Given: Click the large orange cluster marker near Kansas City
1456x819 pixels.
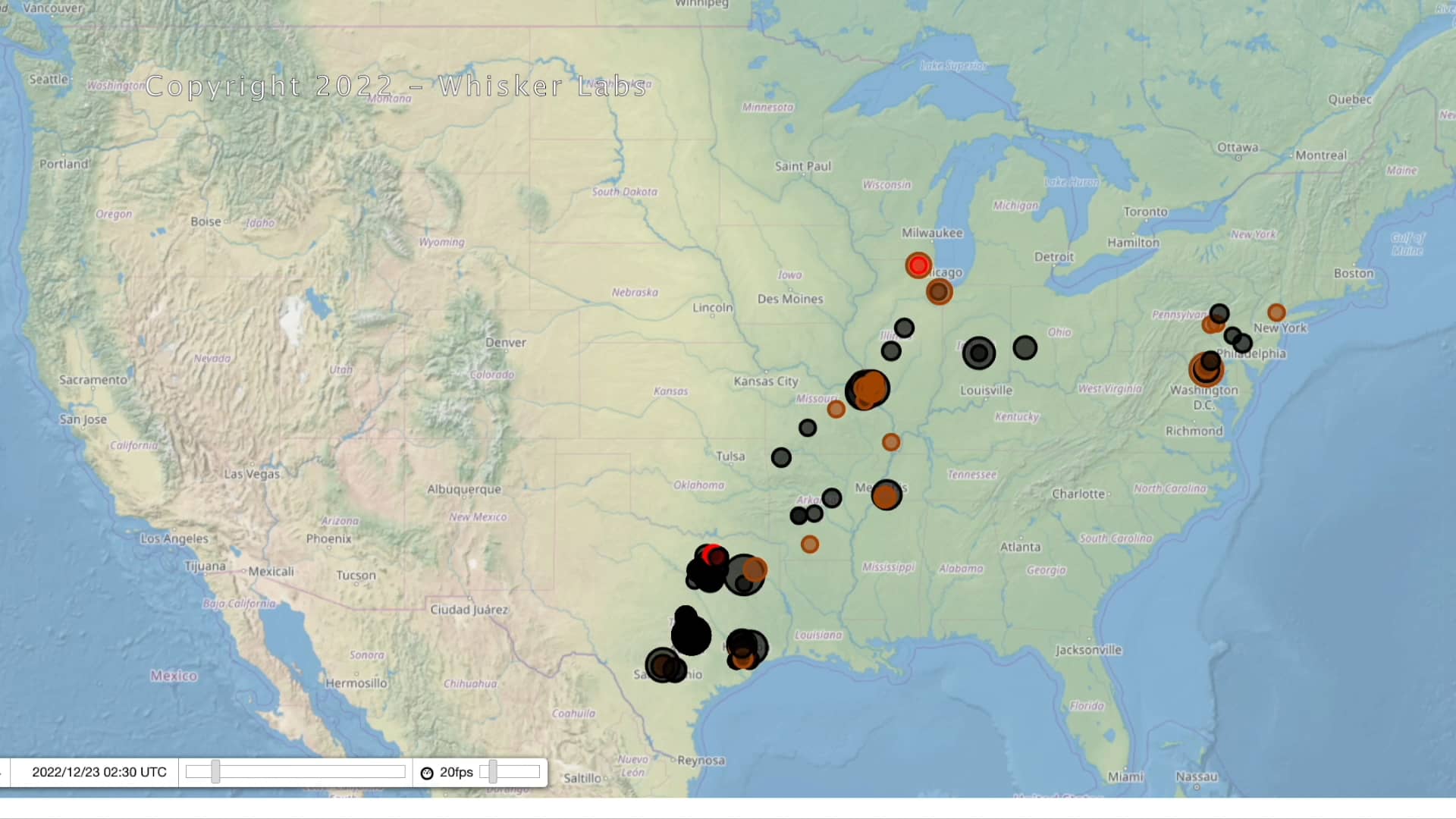Looking at the screenshot, I should (x=869, y=389).
